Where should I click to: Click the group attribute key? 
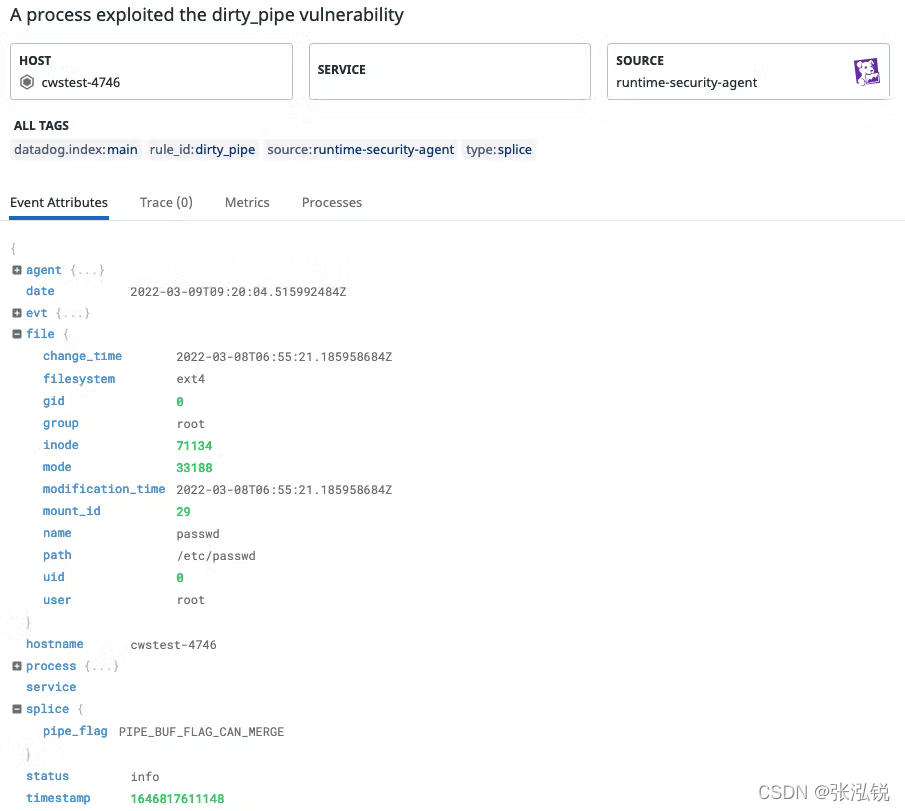coord(61,423)
